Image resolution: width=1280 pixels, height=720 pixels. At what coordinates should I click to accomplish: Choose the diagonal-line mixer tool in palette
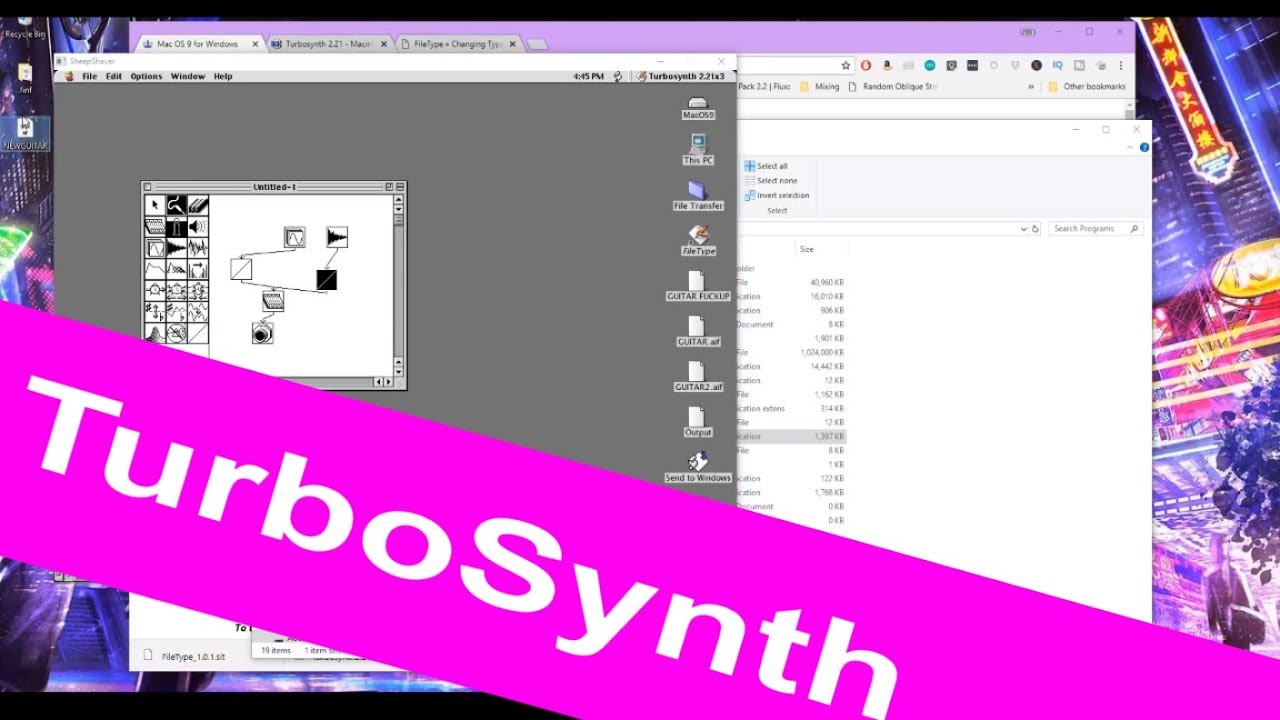(x=198, y=333)
